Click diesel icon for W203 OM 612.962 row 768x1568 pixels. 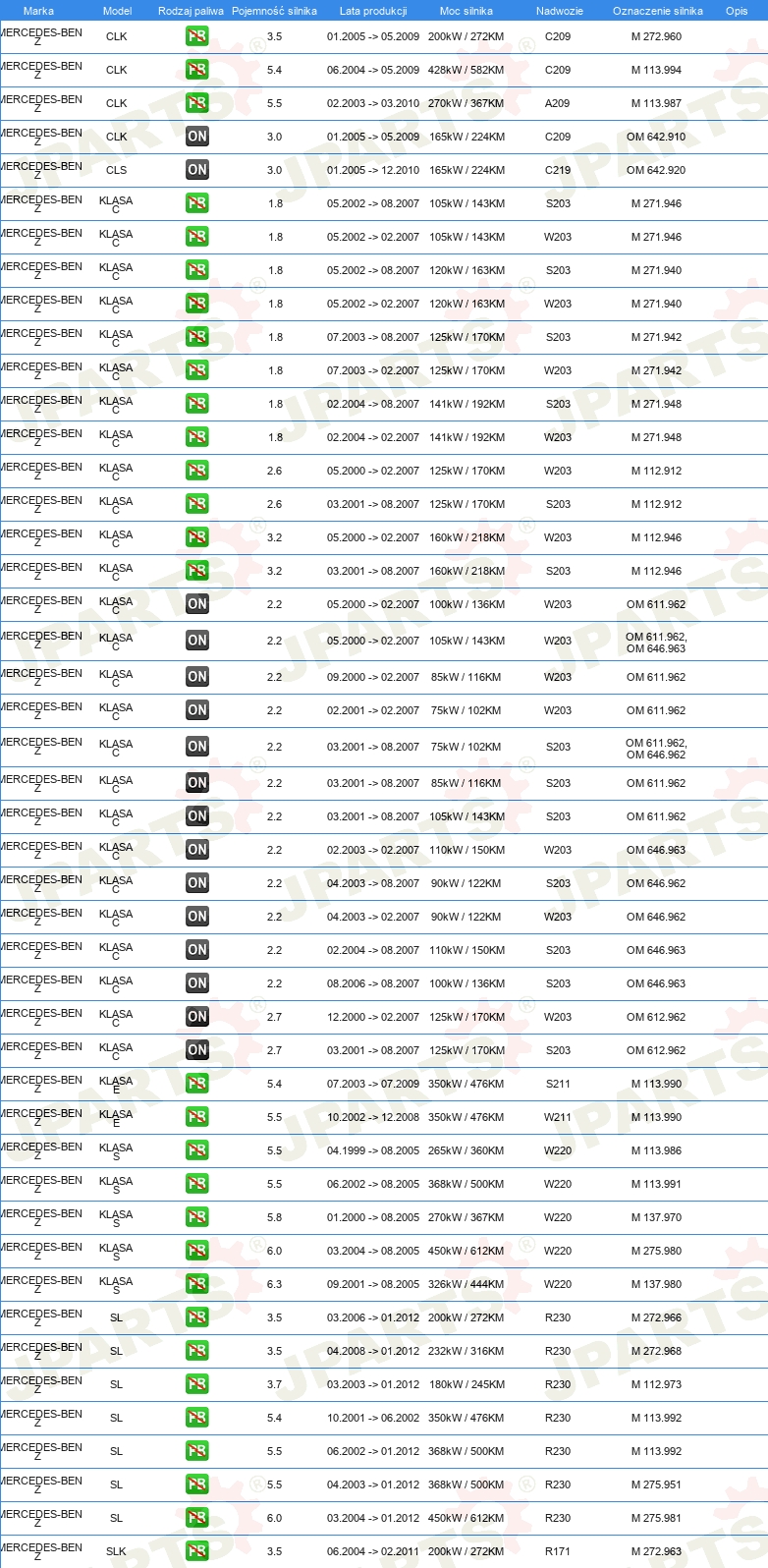pyautogui.click(x=197, y=1017)
